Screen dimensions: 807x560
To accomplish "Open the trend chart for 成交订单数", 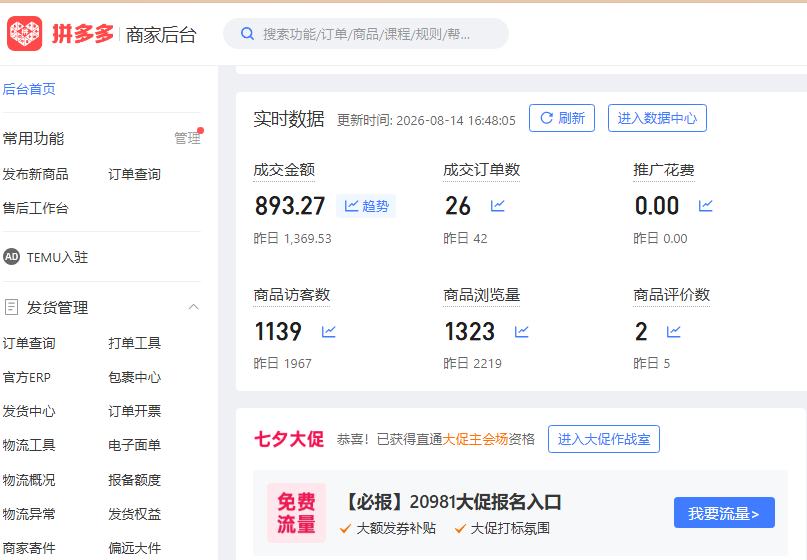I will [x=498, y=206].
